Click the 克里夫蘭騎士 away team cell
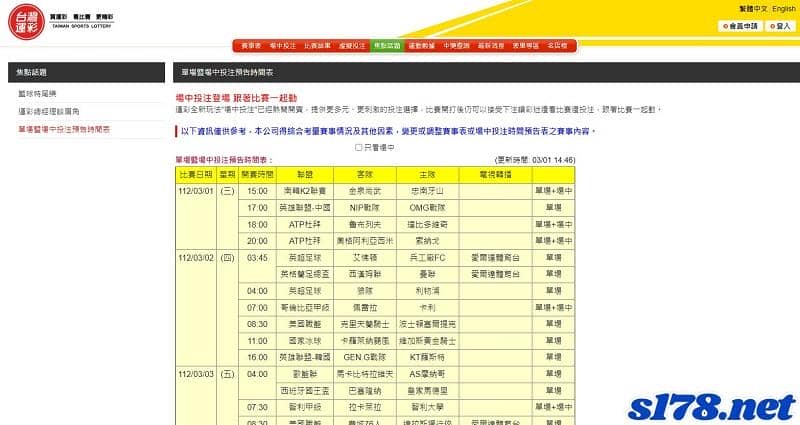This screenshot has height=425, width=800. pyautogui.click(x=365, y=324)
